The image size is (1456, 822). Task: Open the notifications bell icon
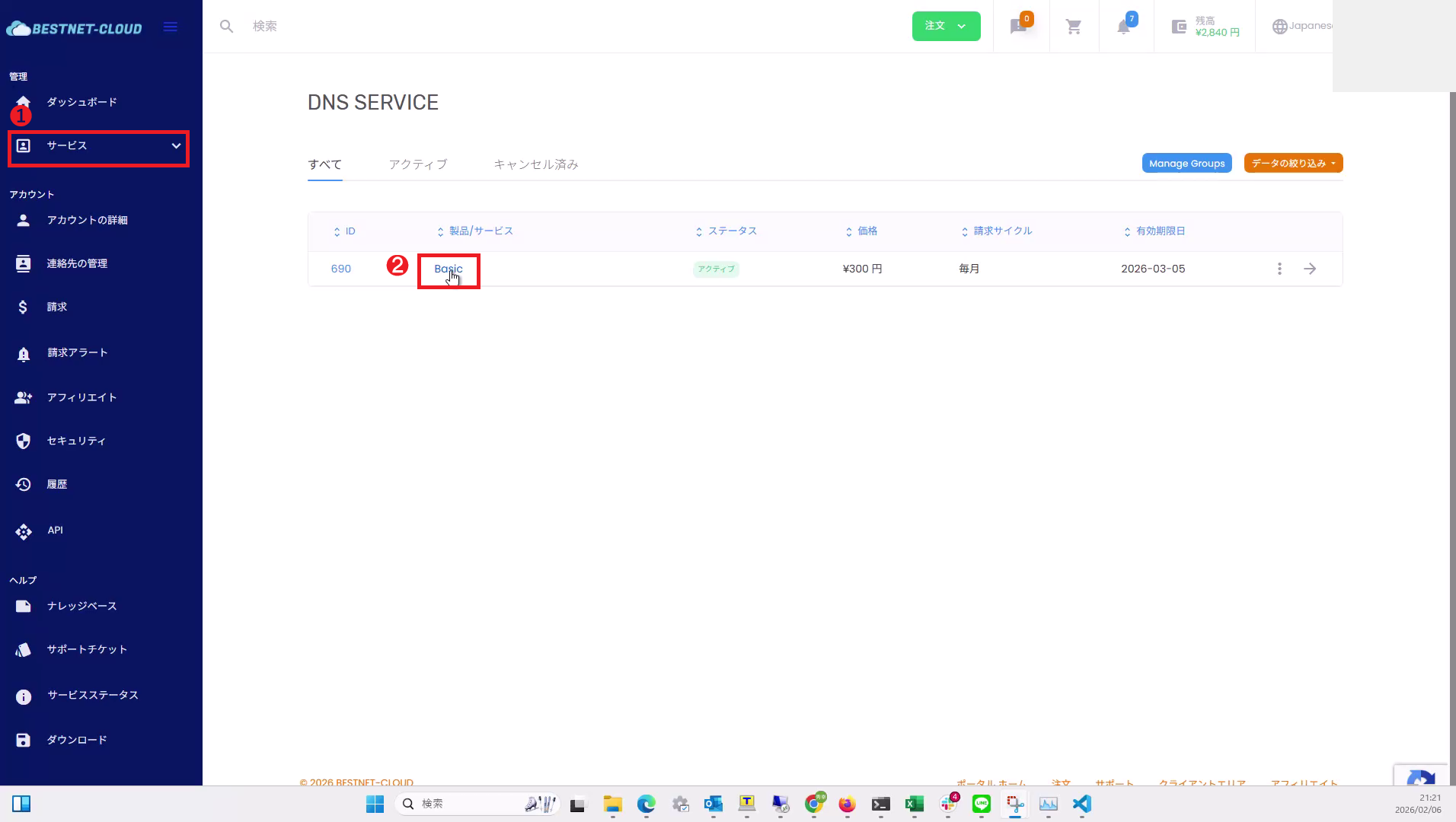point(1124,27)
